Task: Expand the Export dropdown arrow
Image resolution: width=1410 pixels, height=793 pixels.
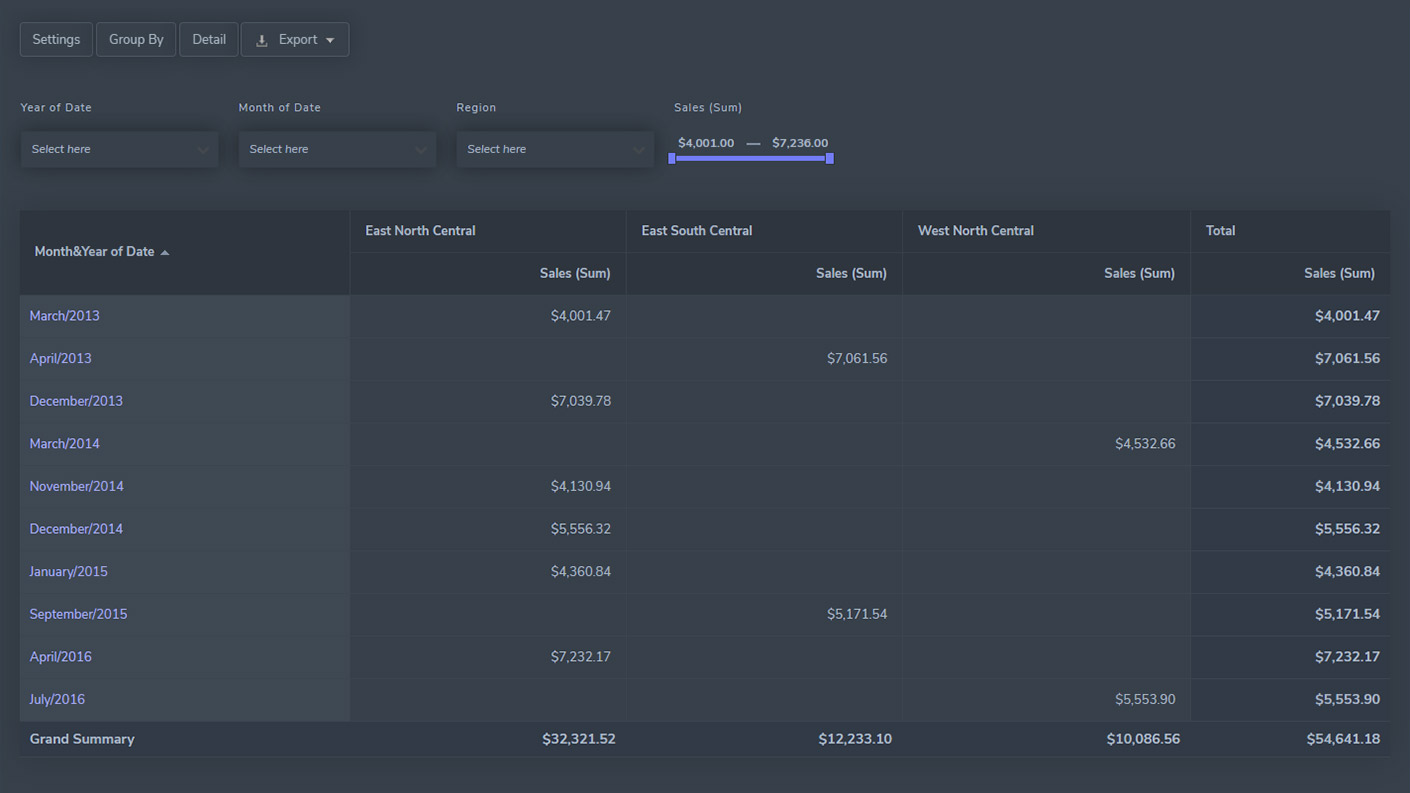Action: pyautogui.click(x=331, y=41)
